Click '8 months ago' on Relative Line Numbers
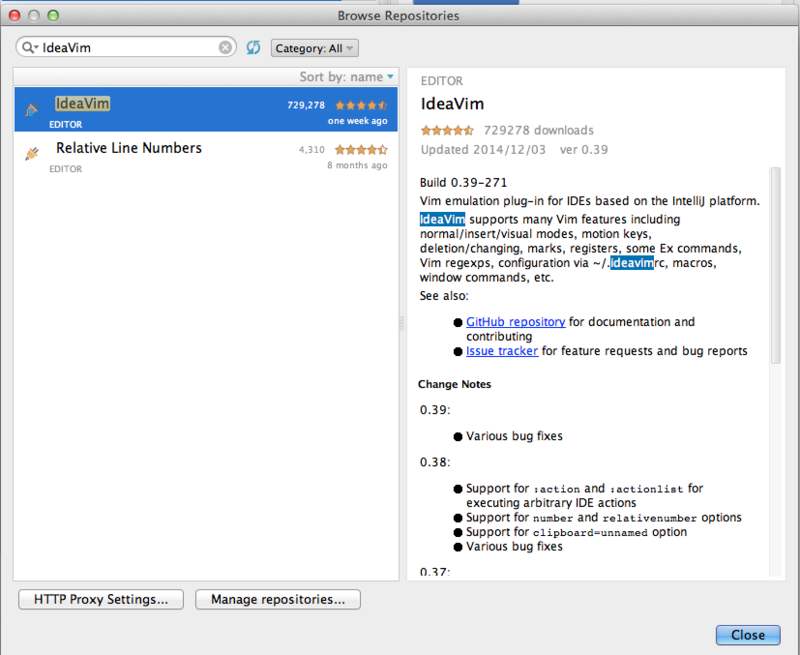Viewport: 800px width, 655px height. pyautogui.click(x=357, y=165)
